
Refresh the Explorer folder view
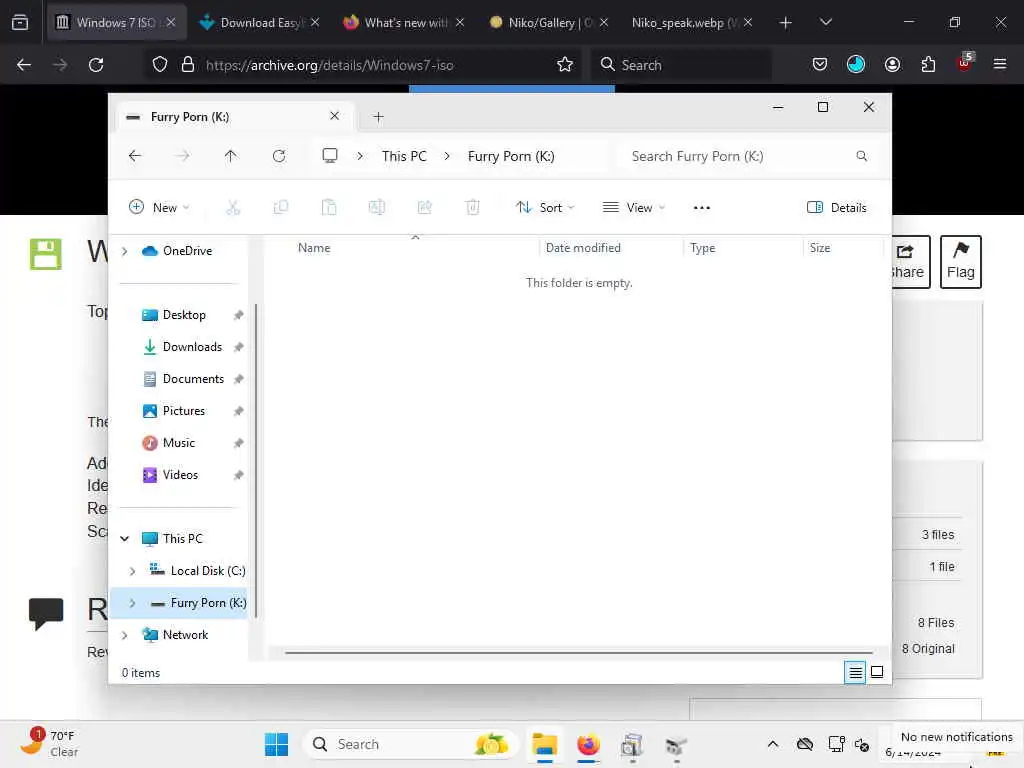click(x=279, y=156)
